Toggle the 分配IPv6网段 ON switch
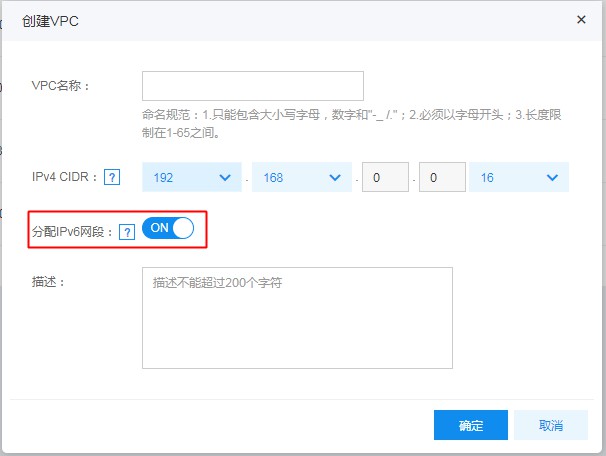 168,228
